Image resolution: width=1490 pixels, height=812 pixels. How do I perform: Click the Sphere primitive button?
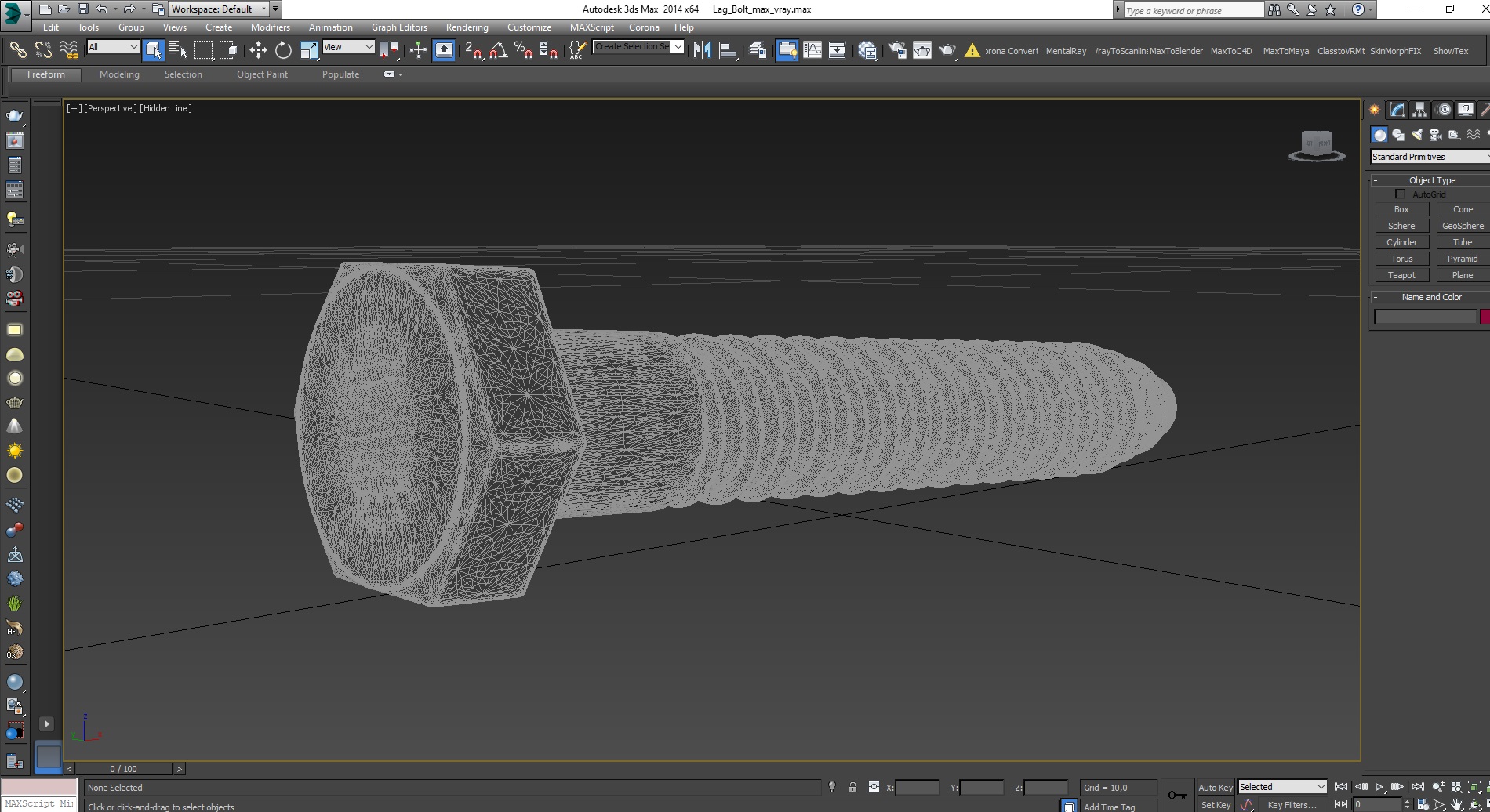1401,226
